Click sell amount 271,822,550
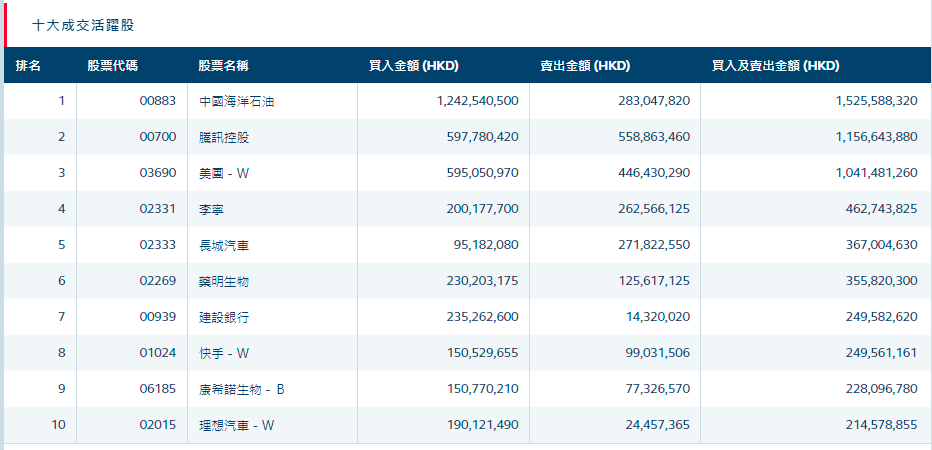The image size is (932, 450). [x=653, y=245]
